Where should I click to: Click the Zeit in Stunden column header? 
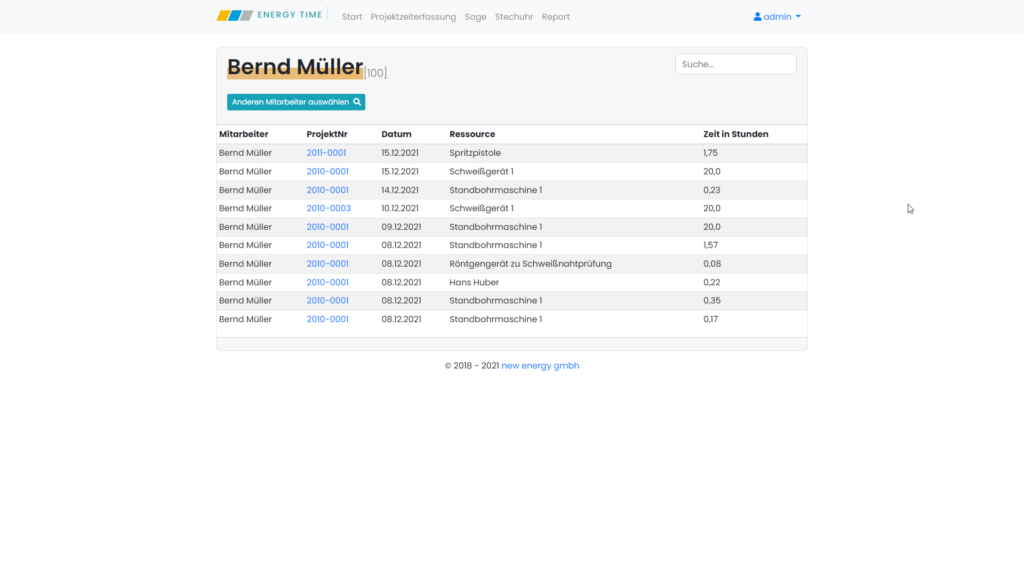pos(735,134)
